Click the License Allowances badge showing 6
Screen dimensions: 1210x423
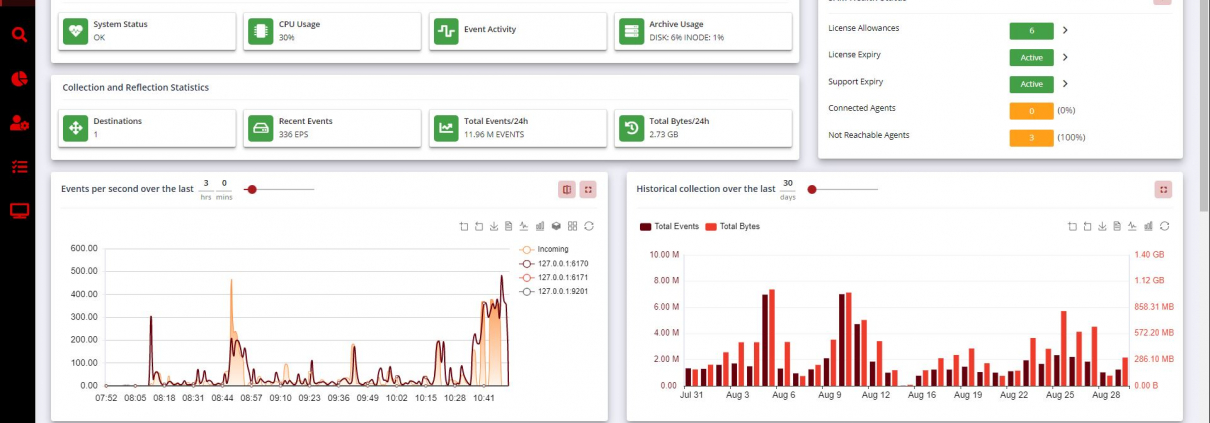(1031, 31)
